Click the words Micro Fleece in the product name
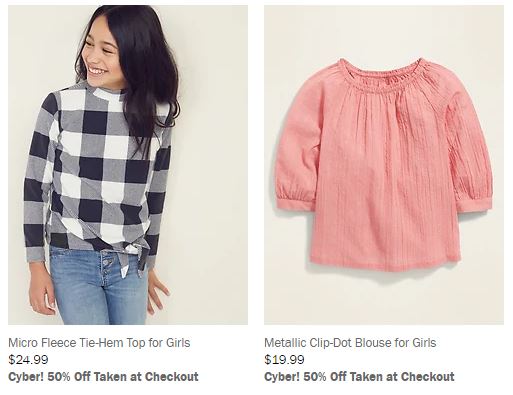This screenshot has height=395, width=513. pos(42,343)
